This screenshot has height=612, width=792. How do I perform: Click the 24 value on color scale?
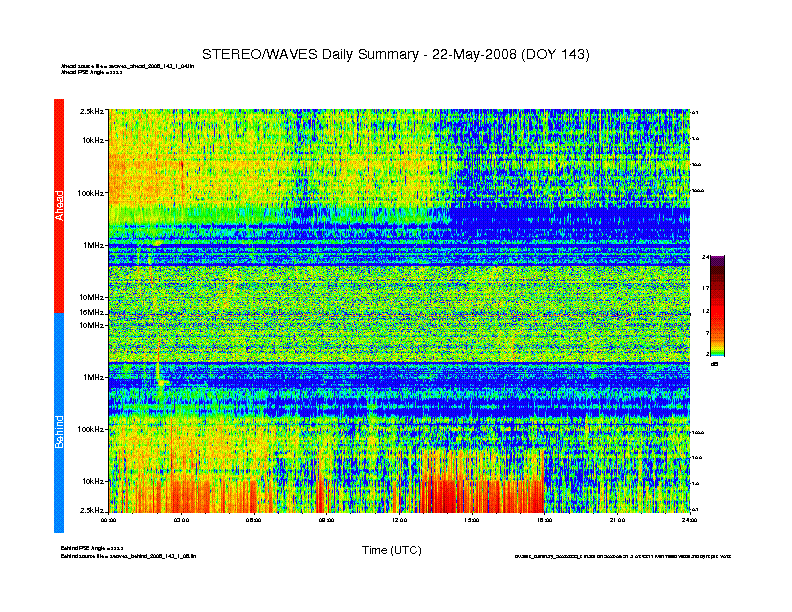tap(705, 258)
